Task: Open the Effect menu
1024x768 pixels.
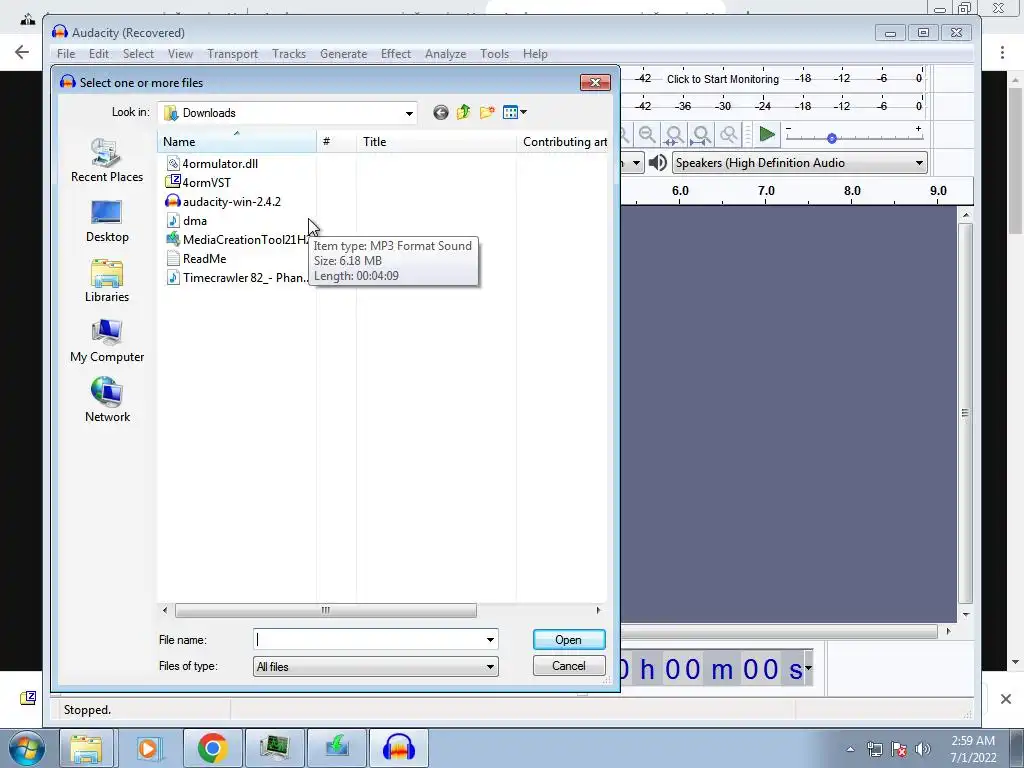Action: tap(396, 54)
